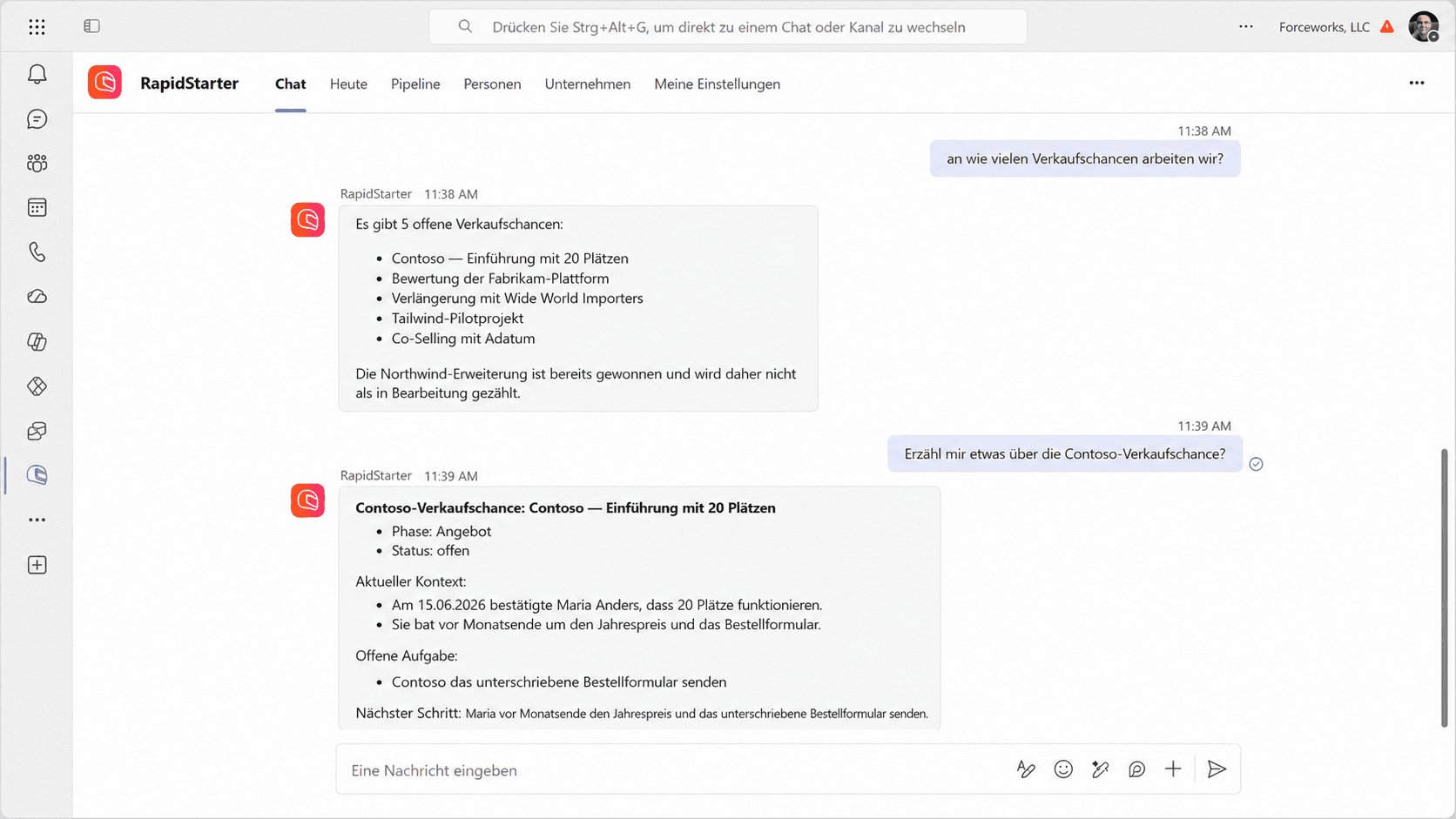This screenshot has width=1456, height=819.
Task: Click 'Aktueller Kontext:' label
Action: [411, 581]
